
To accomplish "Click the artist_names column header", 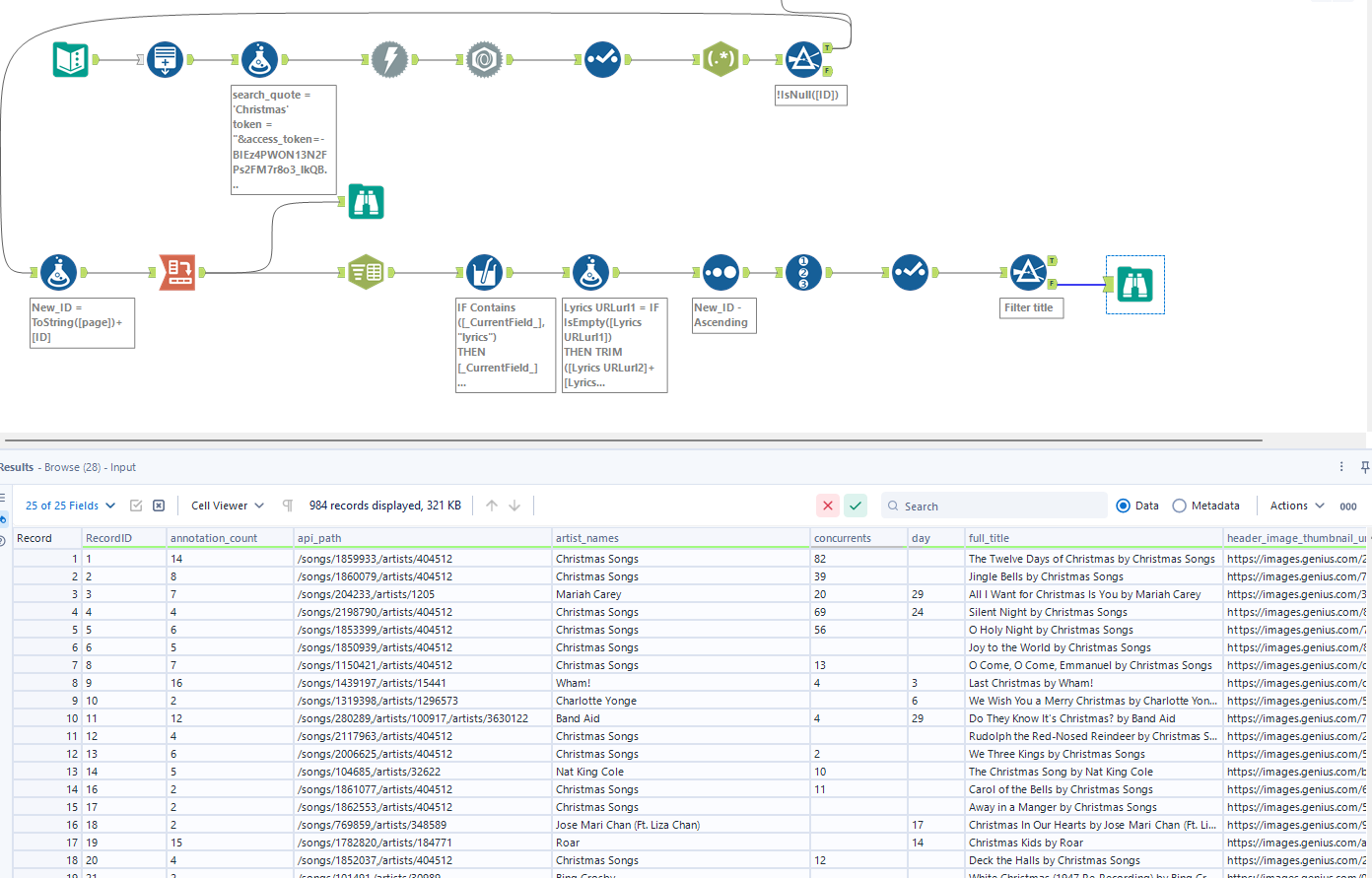I will click(587, 538).
